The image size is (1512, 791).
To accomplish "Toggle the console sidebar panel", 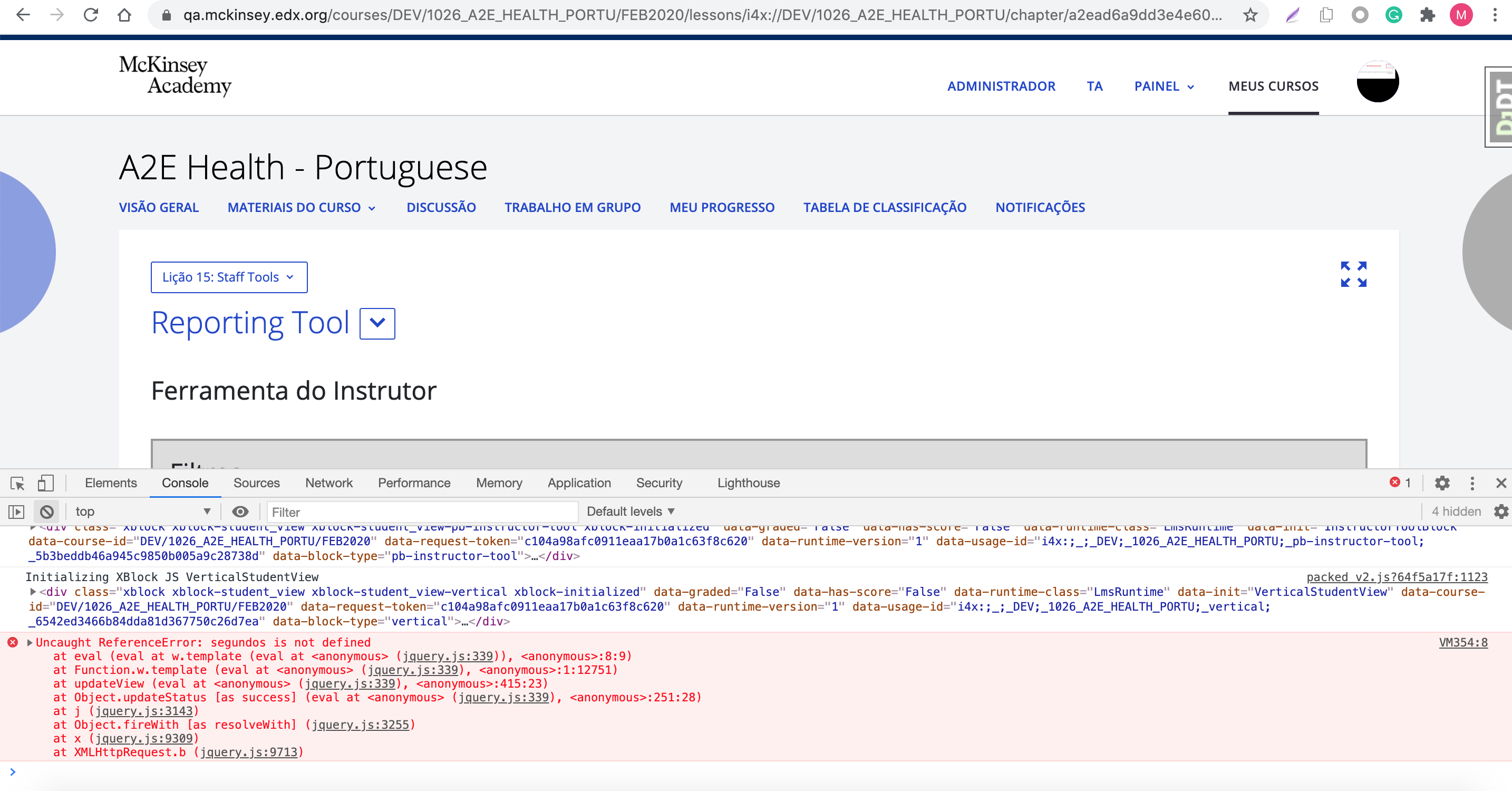I will point(16,512).
